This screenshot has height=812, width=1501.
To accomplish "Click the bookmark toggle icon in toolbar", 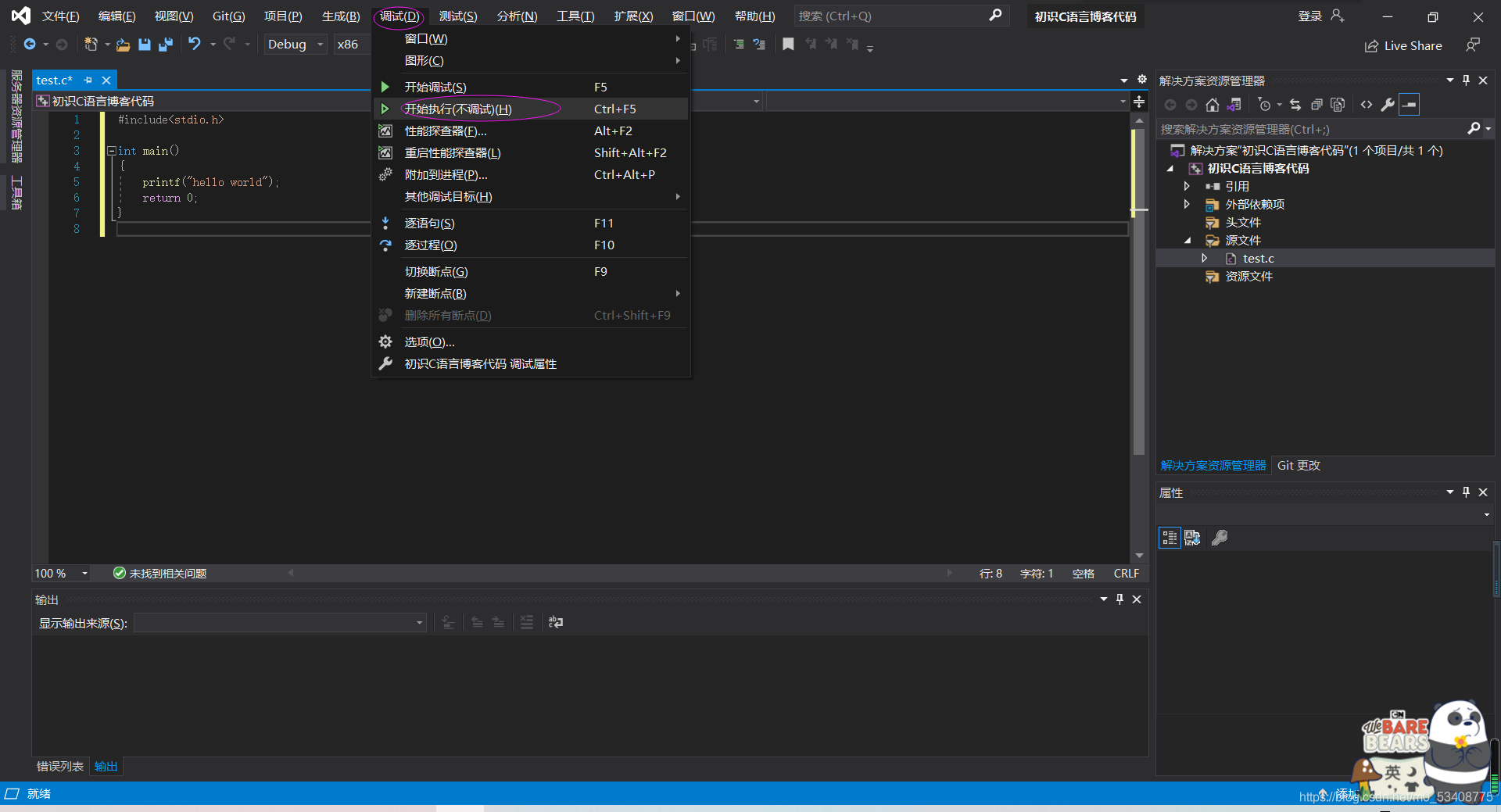I will pos(788,45).
